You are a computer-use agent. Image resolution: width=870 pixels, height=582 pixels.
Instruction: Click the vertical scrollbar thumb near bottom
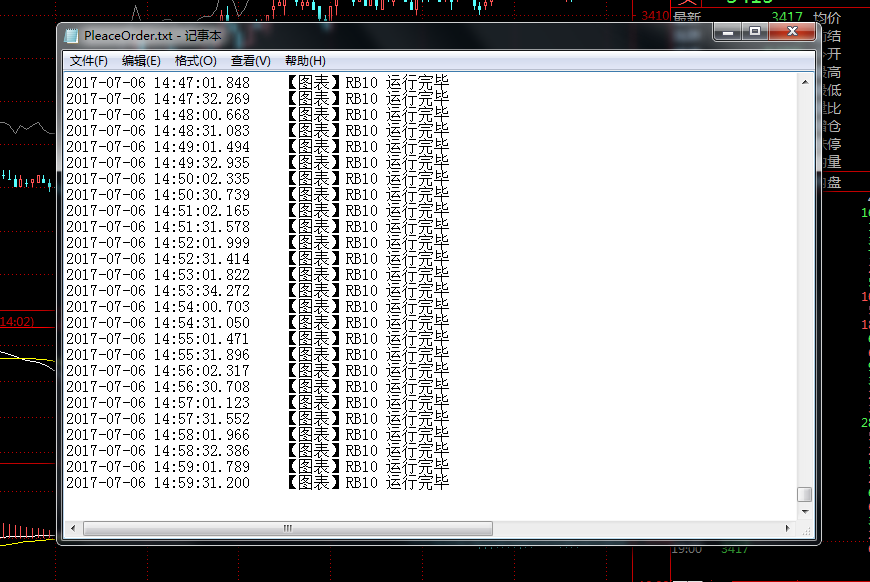pos(804,494)
